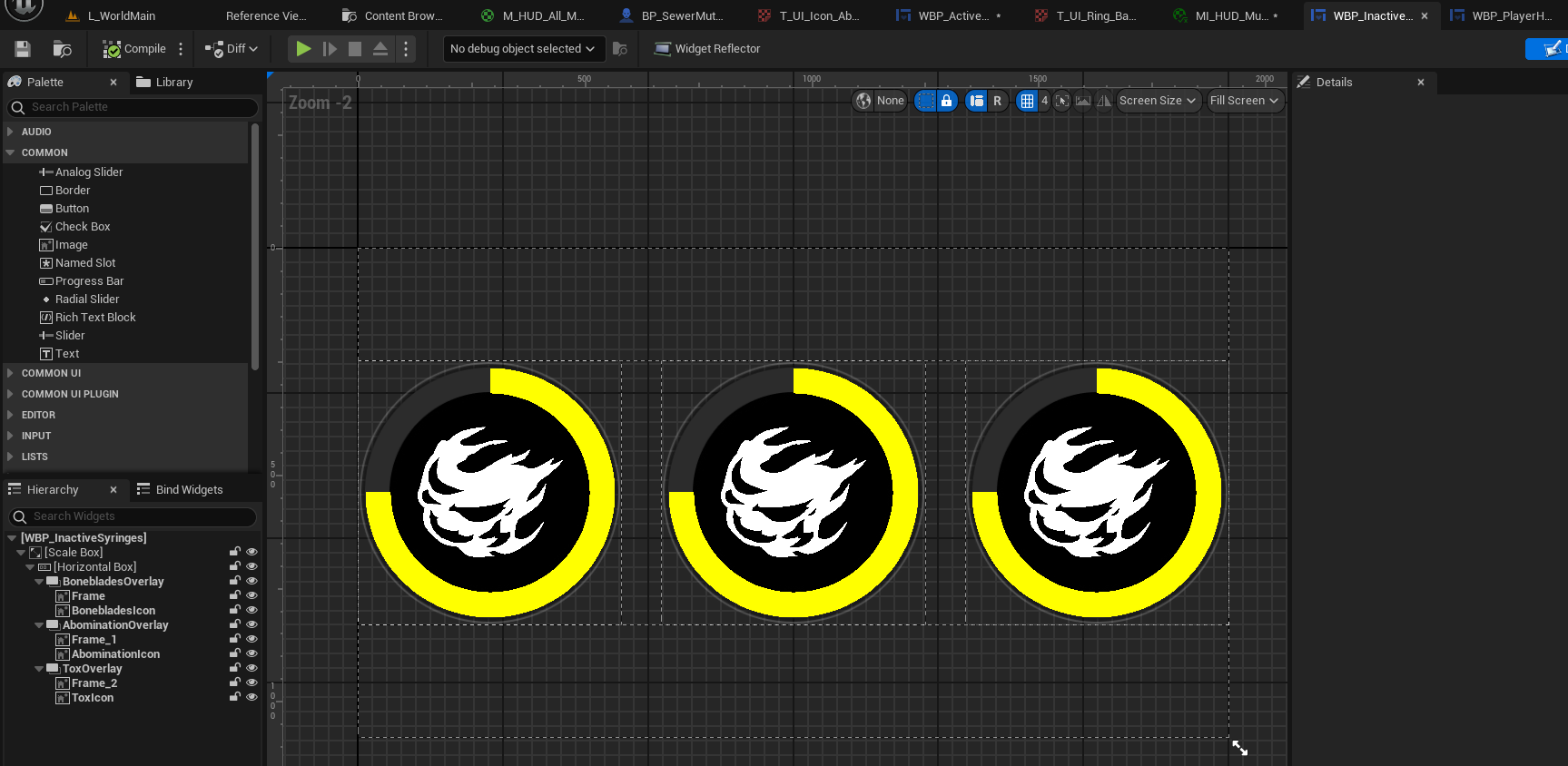Click the Search Palette field
The height and width of the screenshot is (766, 1568).
133,107
